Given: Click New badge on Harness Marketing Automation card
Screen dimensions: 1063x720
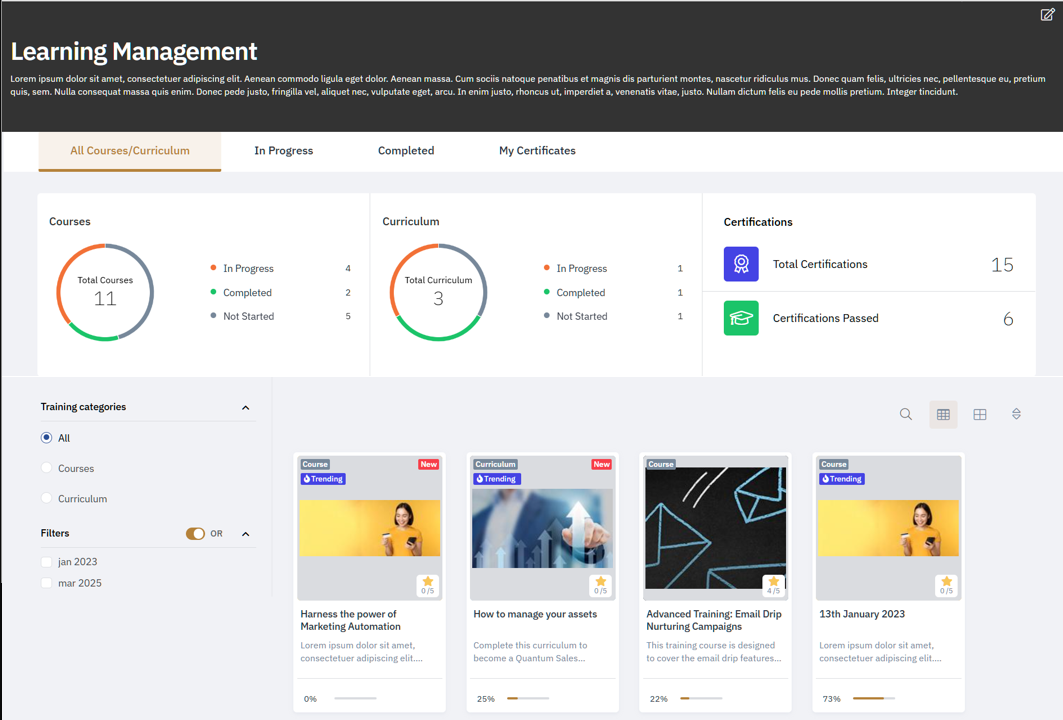Looking at the screenshot, I should point(428,464).
